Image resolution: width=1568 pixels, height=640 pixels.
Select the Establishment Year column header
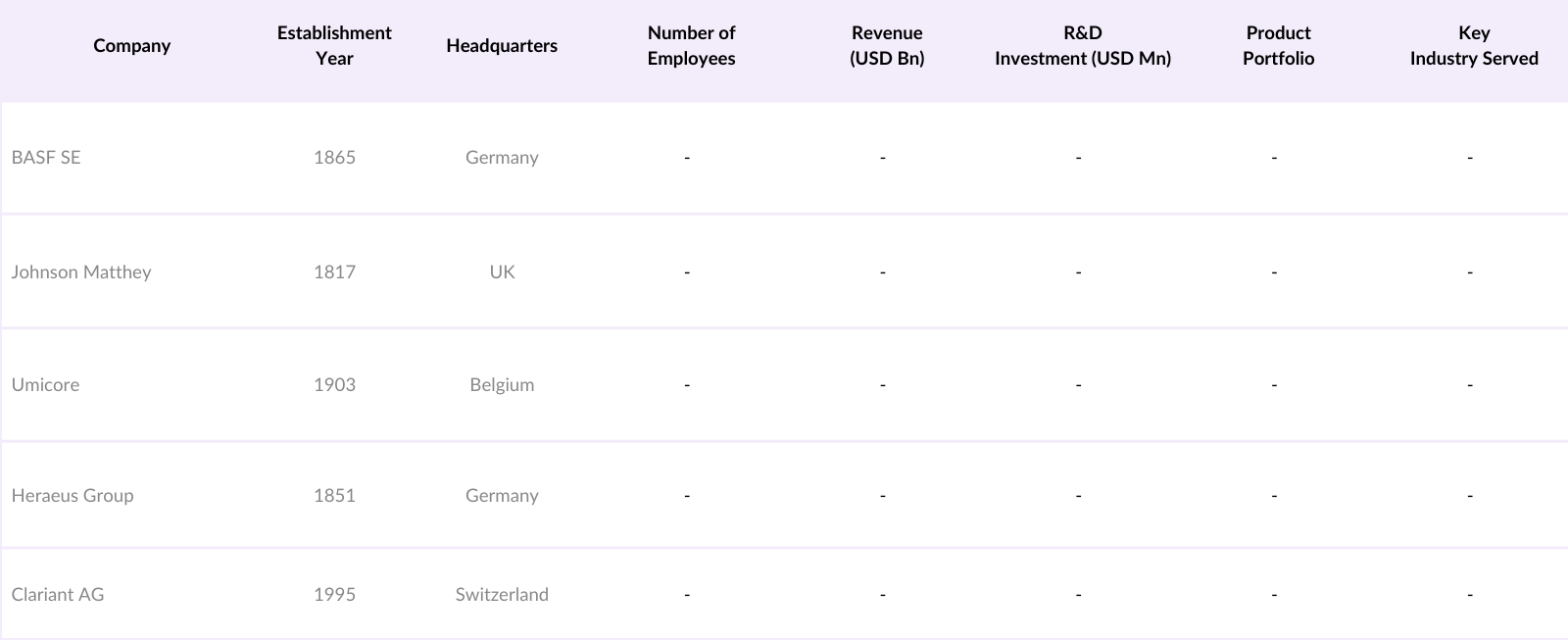coord(334,46)
